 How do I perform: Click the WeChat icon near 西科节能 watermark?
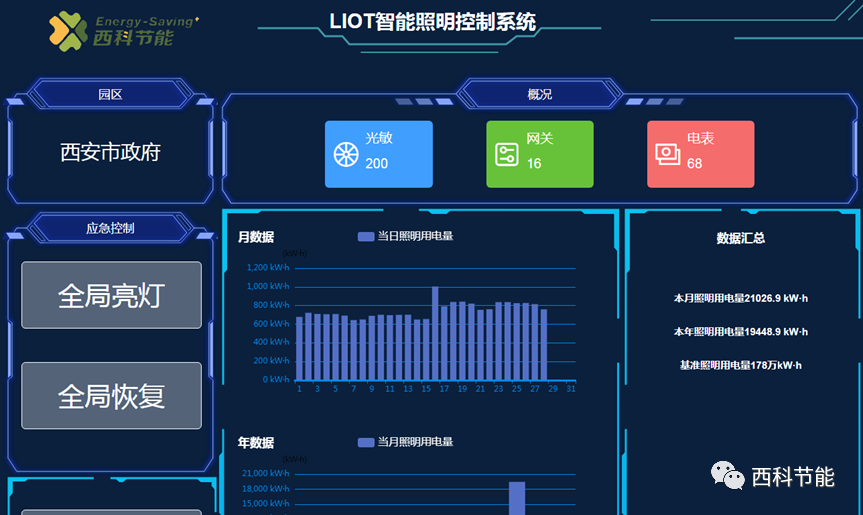click(727, 476)
